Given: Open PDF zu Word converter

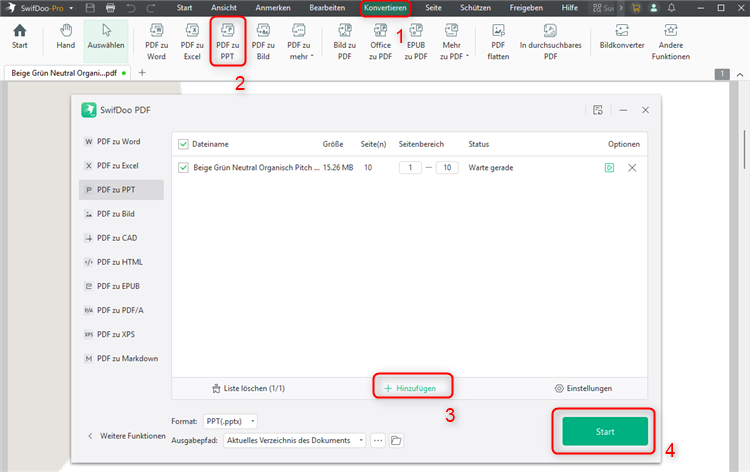Looking at the screenshot, I should click(156, 42).
